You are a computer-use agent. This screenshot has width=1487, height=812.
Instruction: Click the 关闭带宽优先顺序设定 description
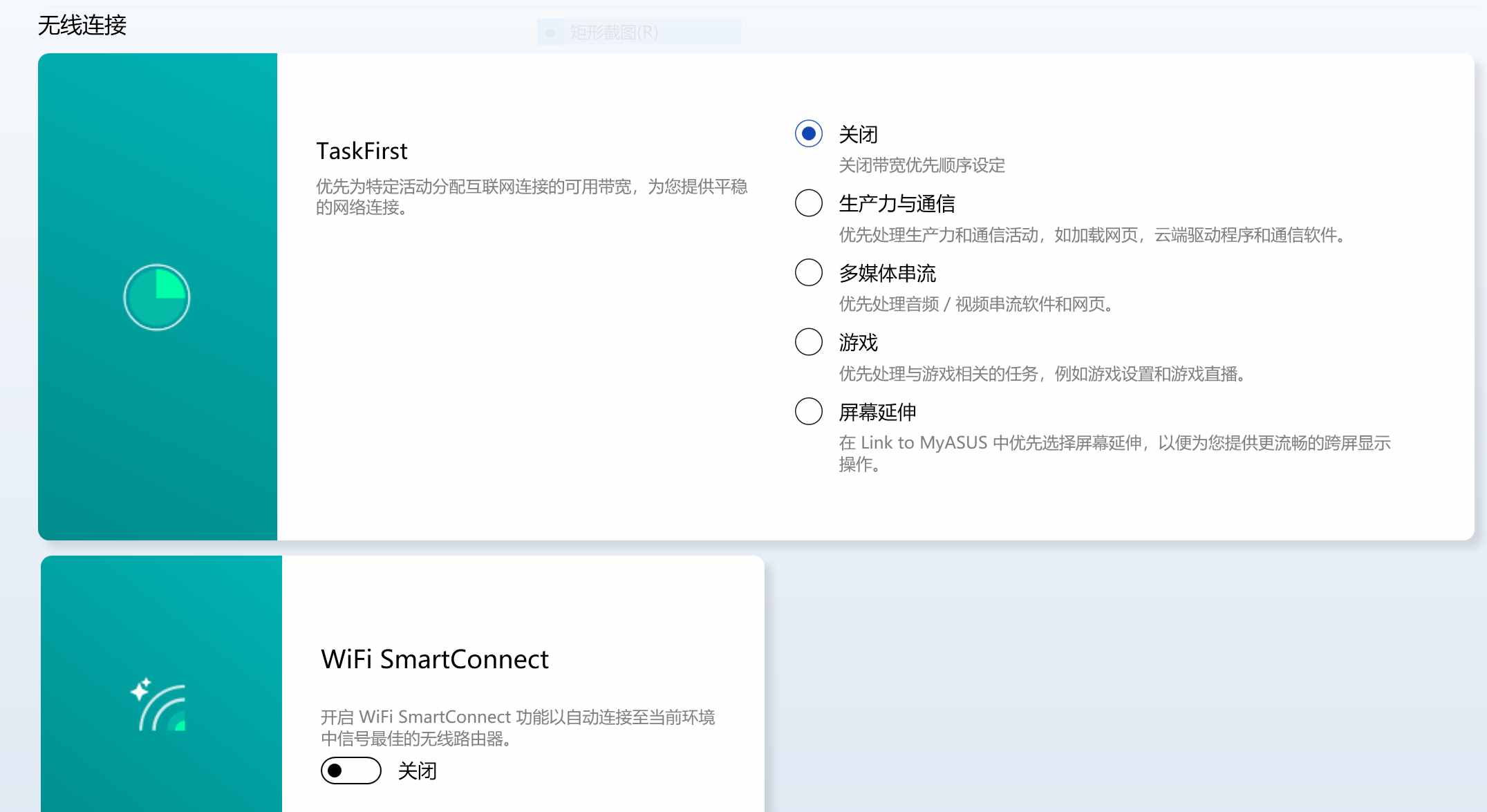922,165
